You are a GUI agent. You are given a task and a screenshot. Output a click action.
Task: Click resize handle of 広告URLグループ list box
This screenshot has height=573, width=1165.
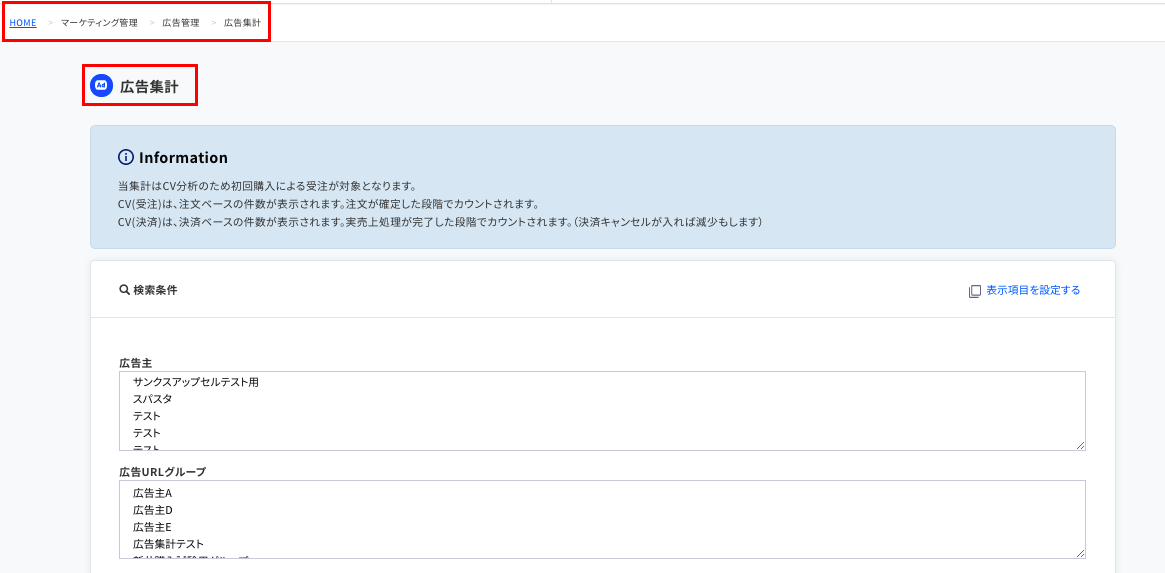pos(1080,553)
